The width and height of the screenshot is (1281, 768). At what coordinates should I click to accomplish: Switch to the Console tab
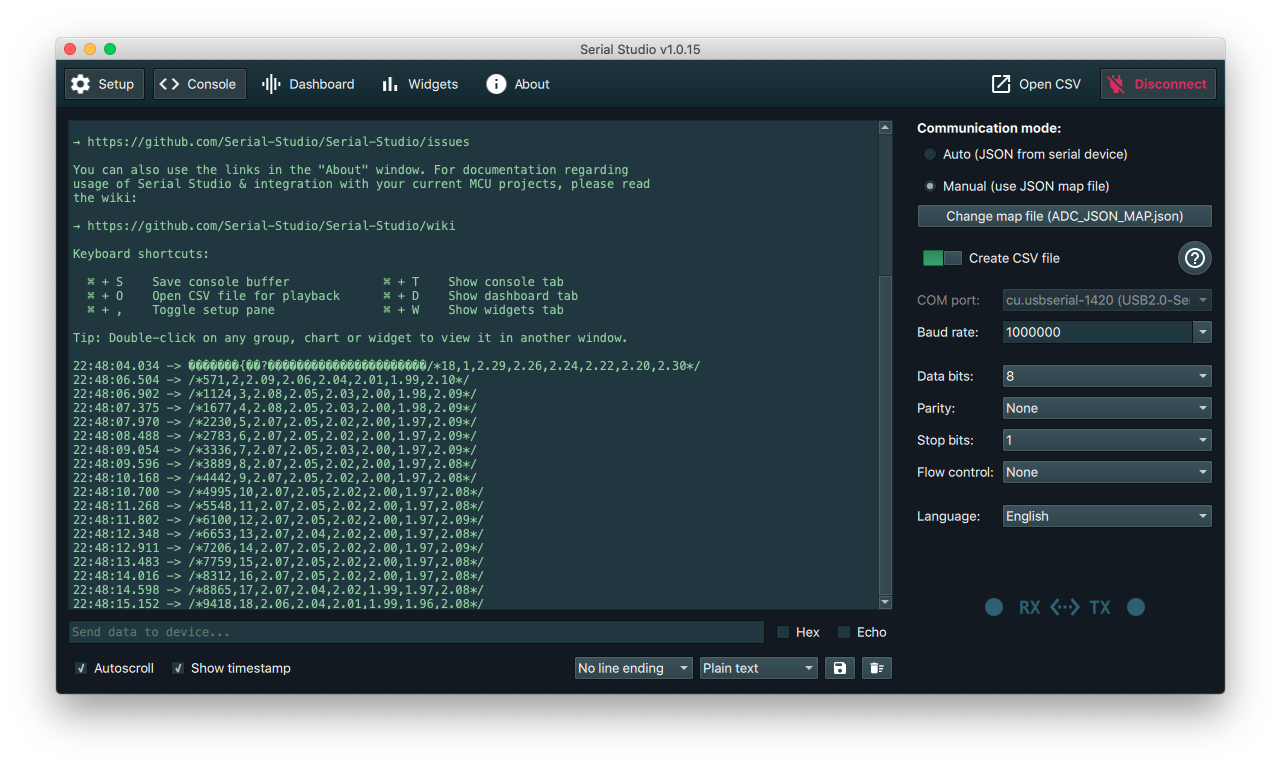click(x=199, y=84)
